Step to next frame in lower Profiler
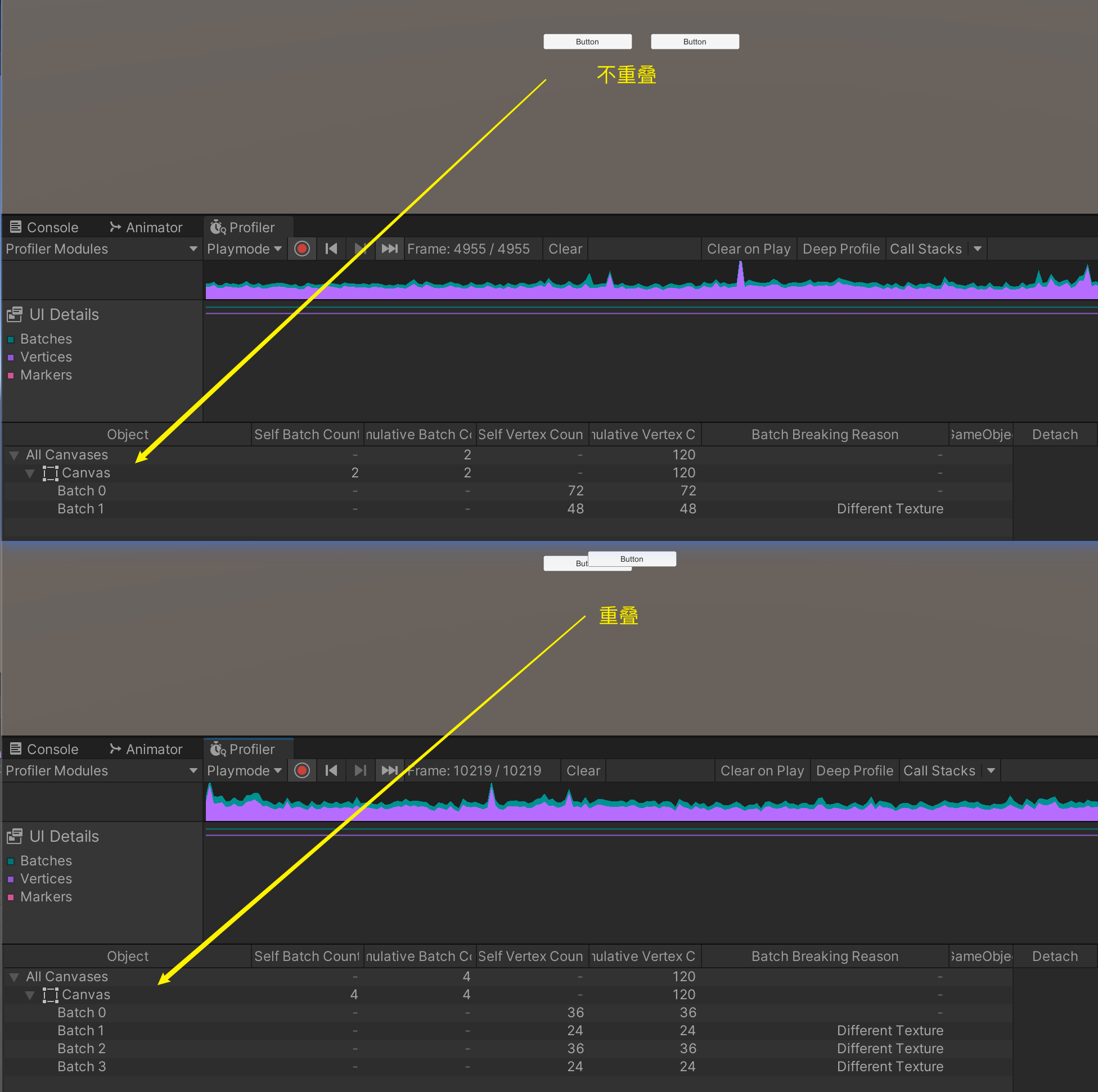This screenshot has height=1092, width=1098. [361, 770]
